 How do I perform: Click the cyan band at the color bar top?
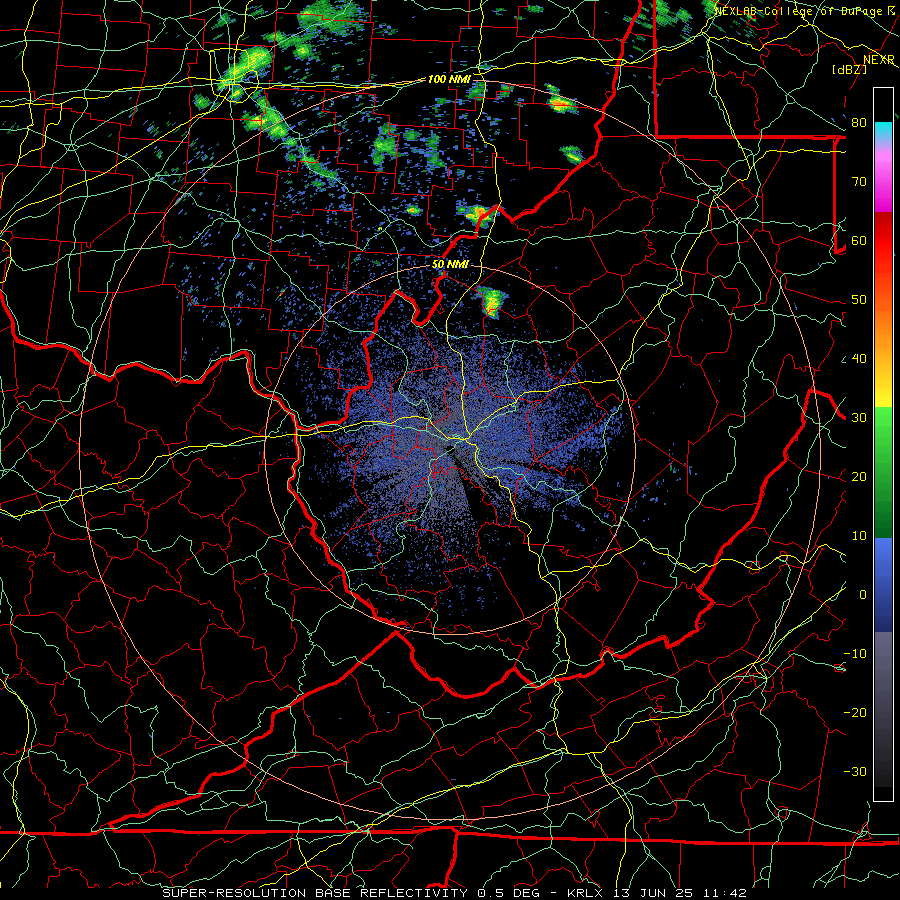(883, 132)
